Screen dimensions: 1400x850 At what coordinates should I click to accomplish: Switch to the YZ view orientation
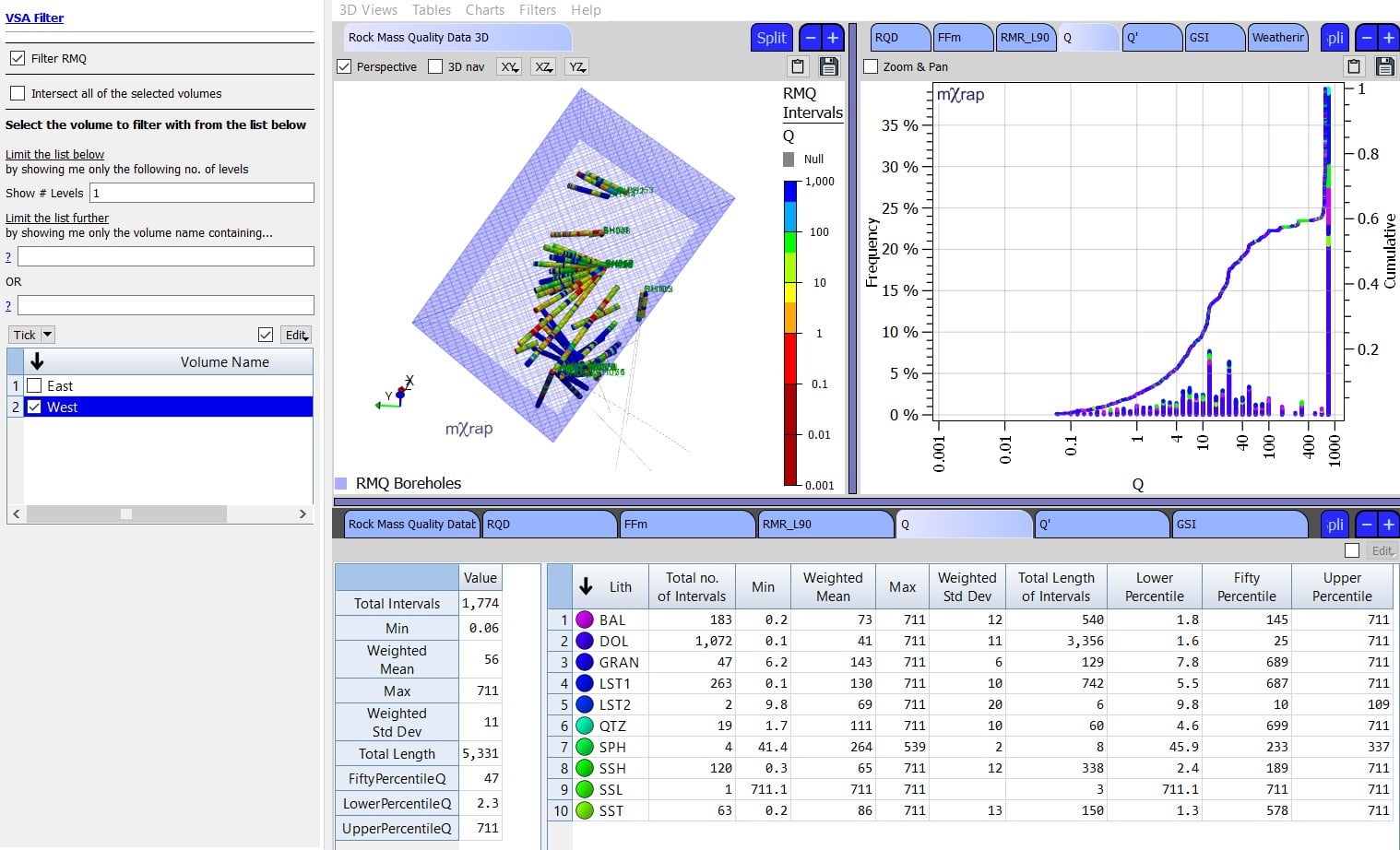click(x=575, y=66)
